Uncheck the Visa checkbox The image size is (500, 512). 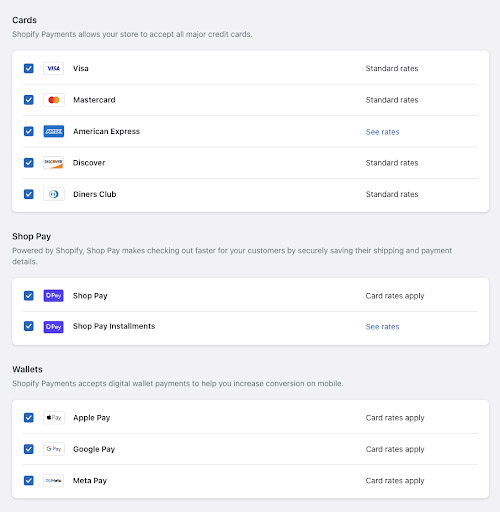[29, 68]
